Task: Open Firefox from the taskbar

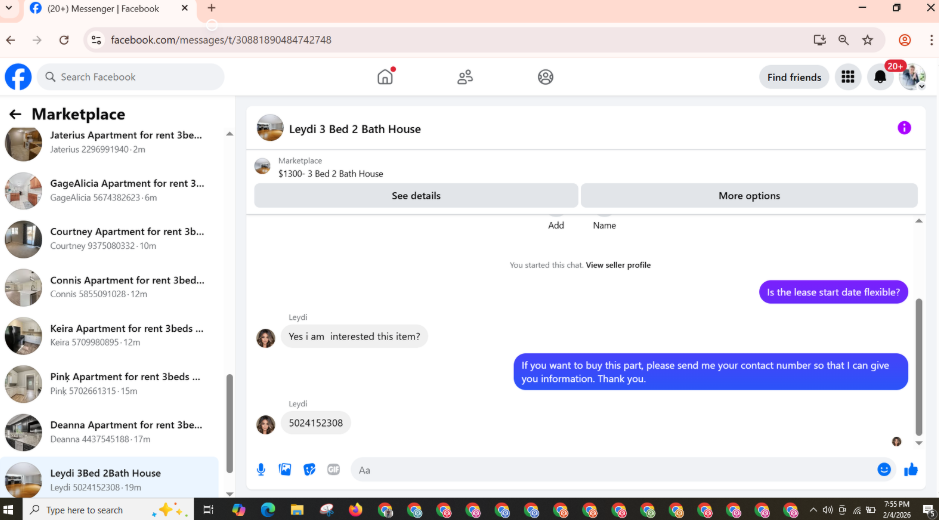Action: tap(356, 510)
